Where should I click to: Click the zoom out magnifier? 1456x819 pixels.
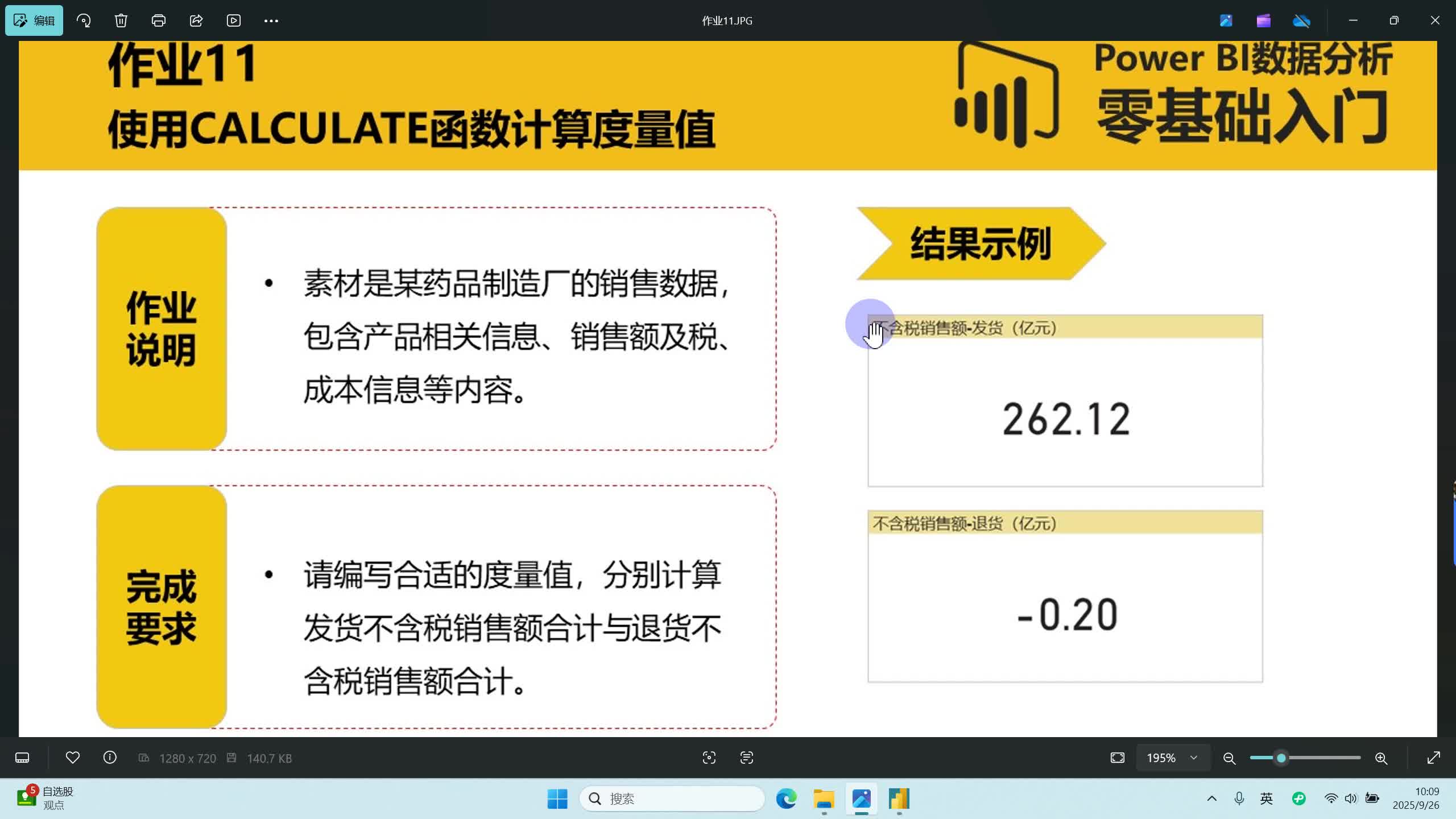[x=1229, y=758]
